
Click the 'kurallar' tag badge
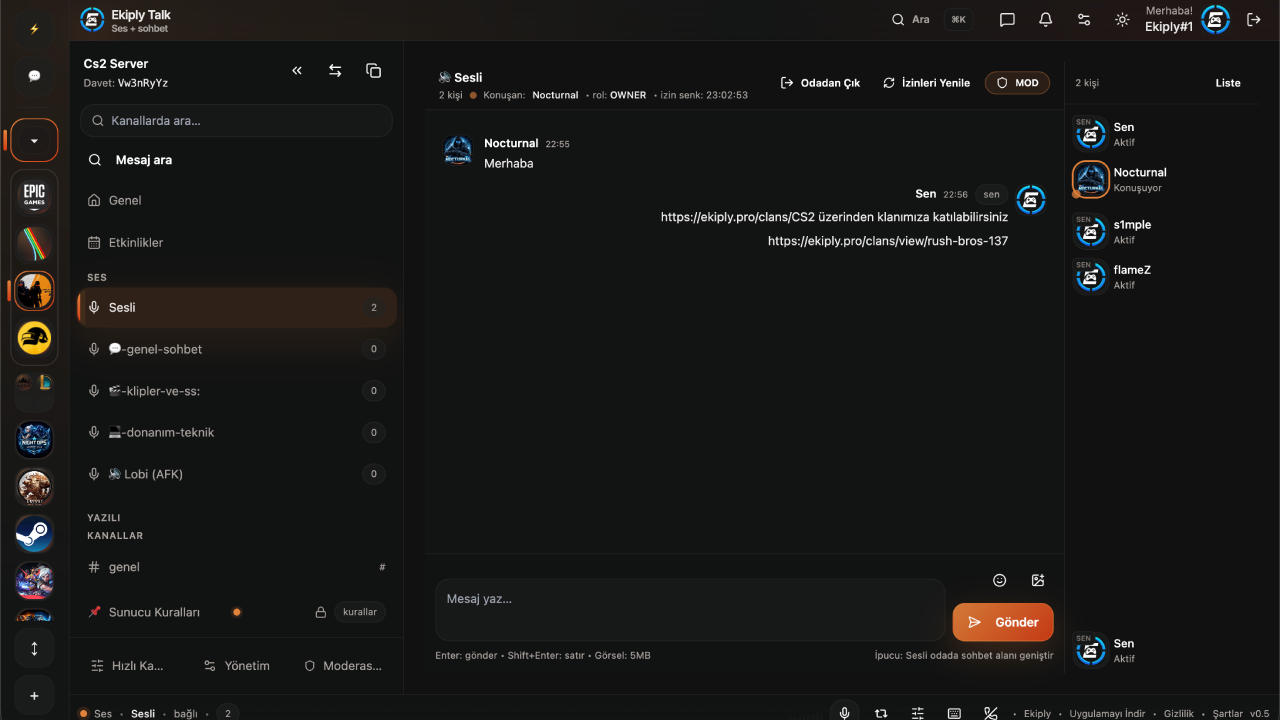tap(360, 612)
